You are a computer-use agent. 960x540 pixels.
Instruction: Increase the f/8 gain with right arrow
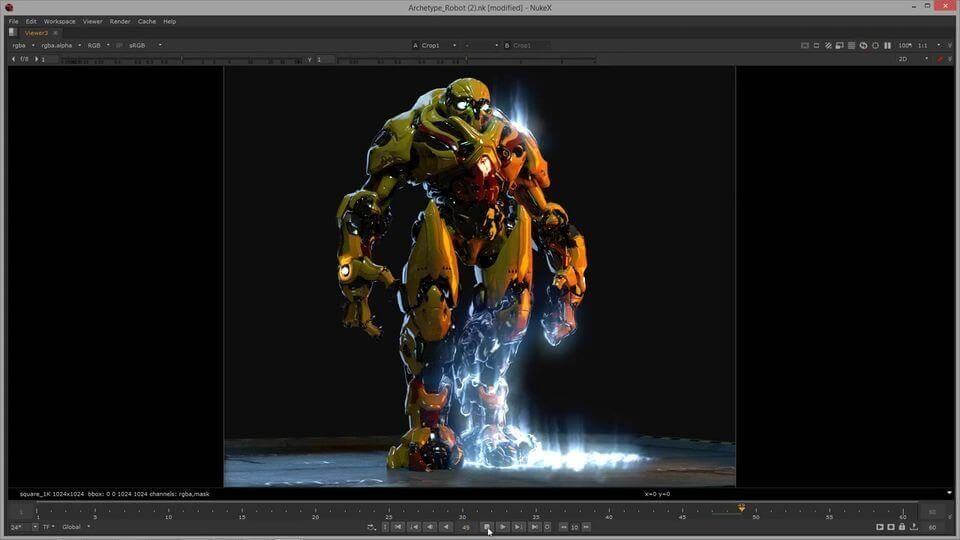click(x=36, y=59)
